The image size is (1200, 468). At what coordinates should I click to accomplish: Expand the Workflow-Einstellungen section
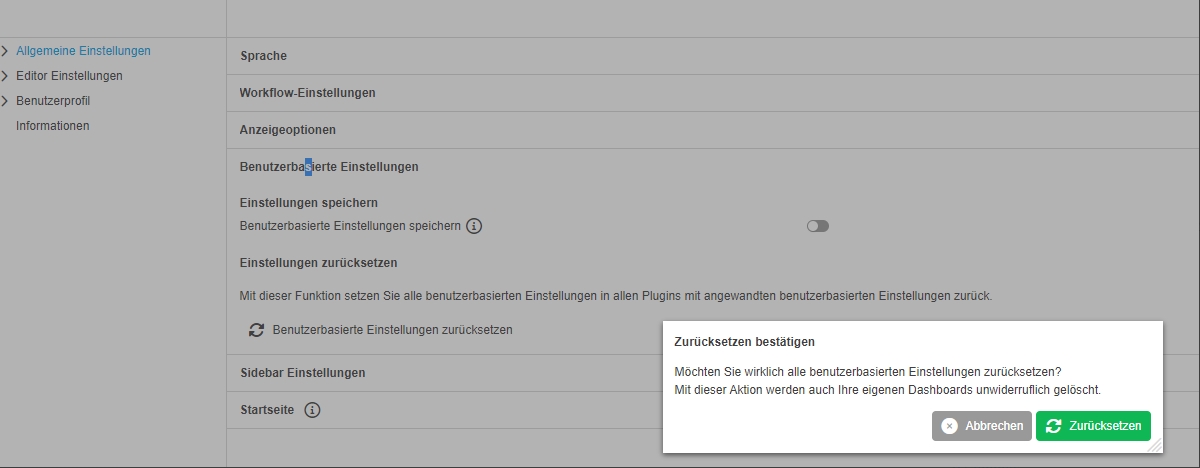tap(308, 93)
